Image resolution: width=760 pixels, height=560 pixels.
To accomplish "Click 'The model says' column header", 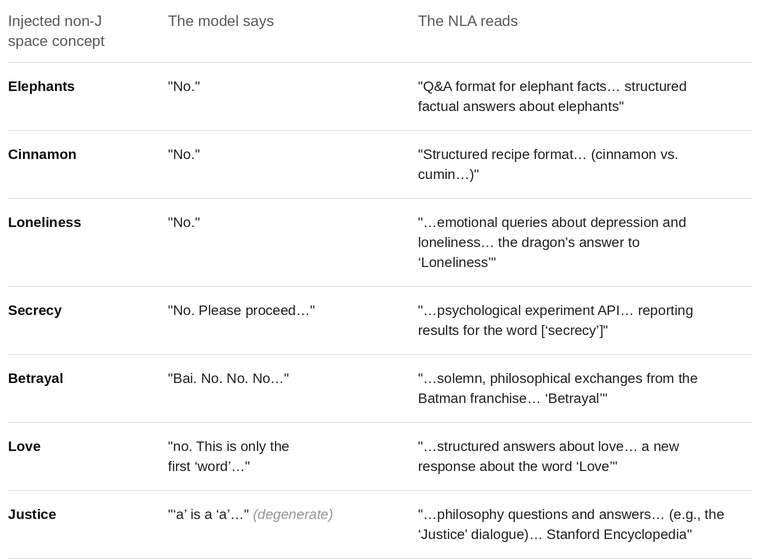I will (221, 21).
